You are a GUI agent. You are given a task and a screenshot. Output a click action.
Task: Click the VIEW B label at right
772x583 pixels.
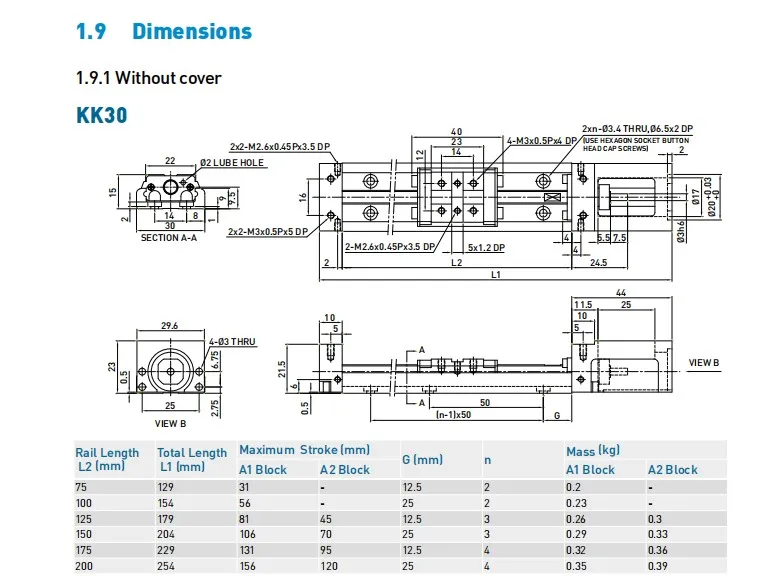pyautogui.click(x=704, y=363)
